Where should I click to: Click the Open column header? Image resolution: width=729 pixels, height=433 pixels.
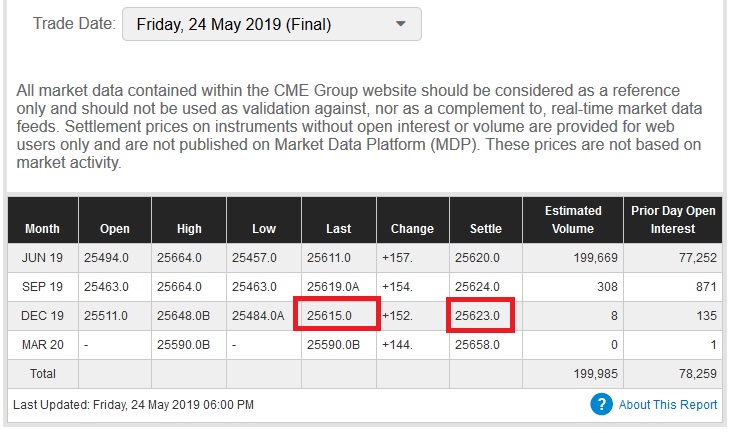click(115, 228)
